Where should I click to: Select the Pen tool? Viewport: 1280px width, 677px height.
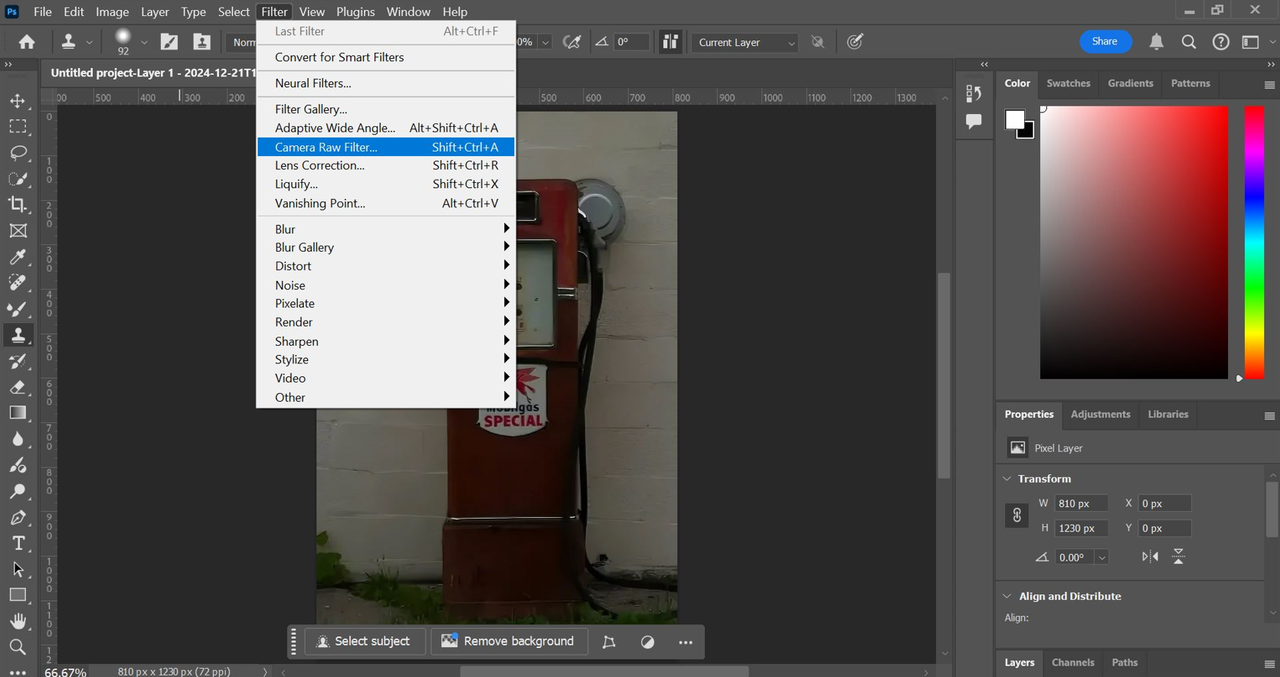[18, 517]
